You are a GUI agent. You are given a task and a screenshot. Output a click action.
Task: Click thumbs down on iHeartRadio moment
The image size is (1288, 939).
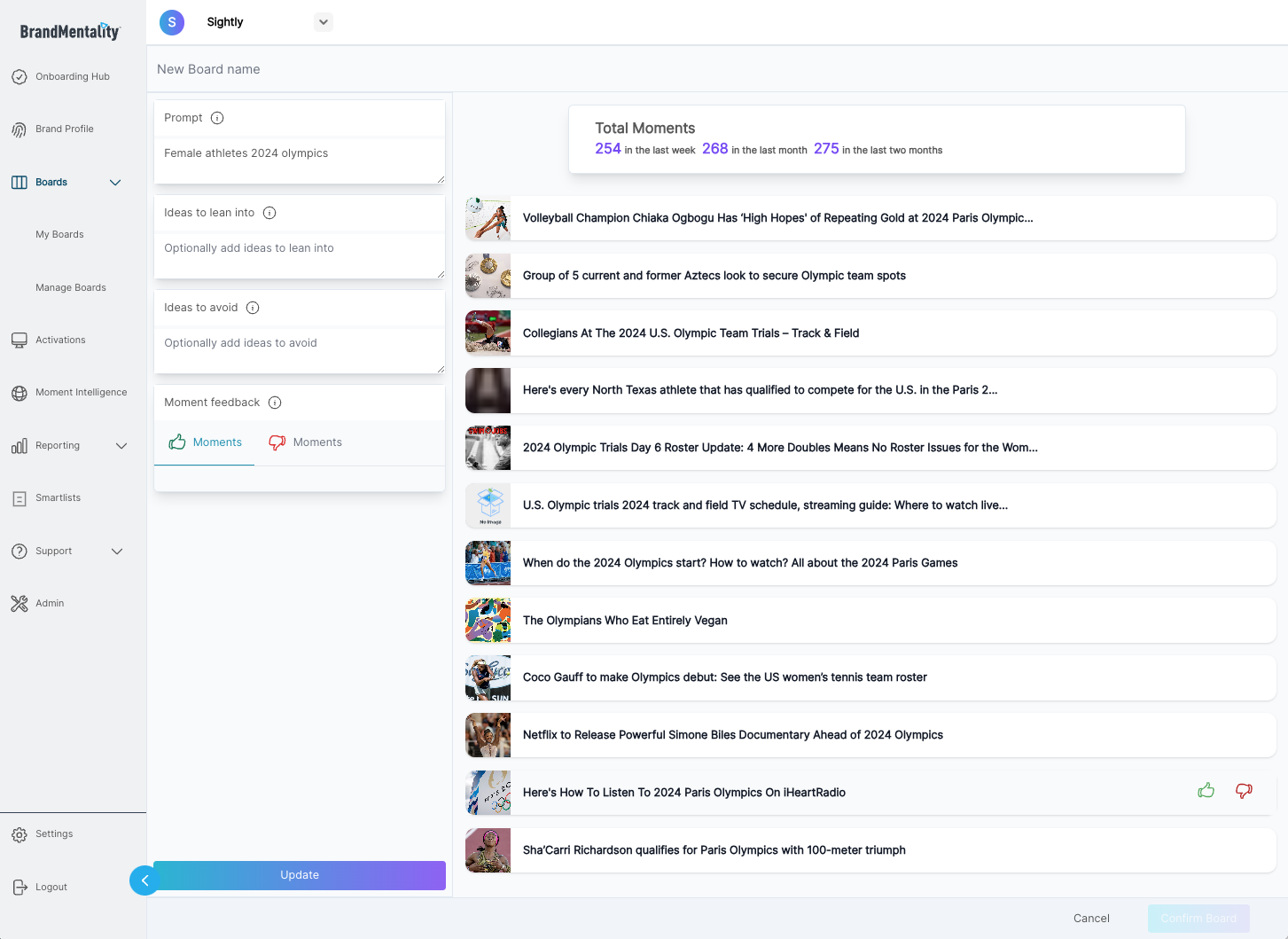[x=1244, y=790]
